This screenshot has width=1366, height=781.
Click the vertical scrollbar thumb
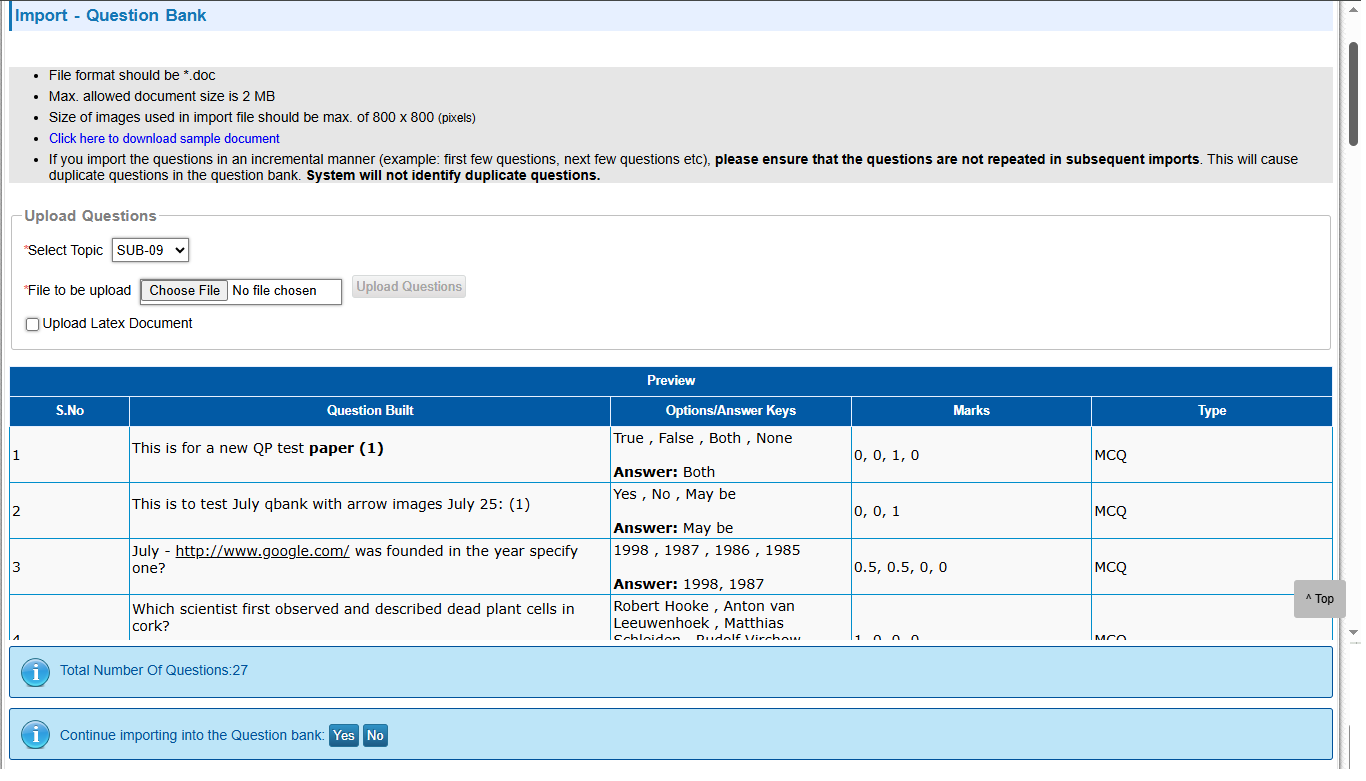(1353, 95)
